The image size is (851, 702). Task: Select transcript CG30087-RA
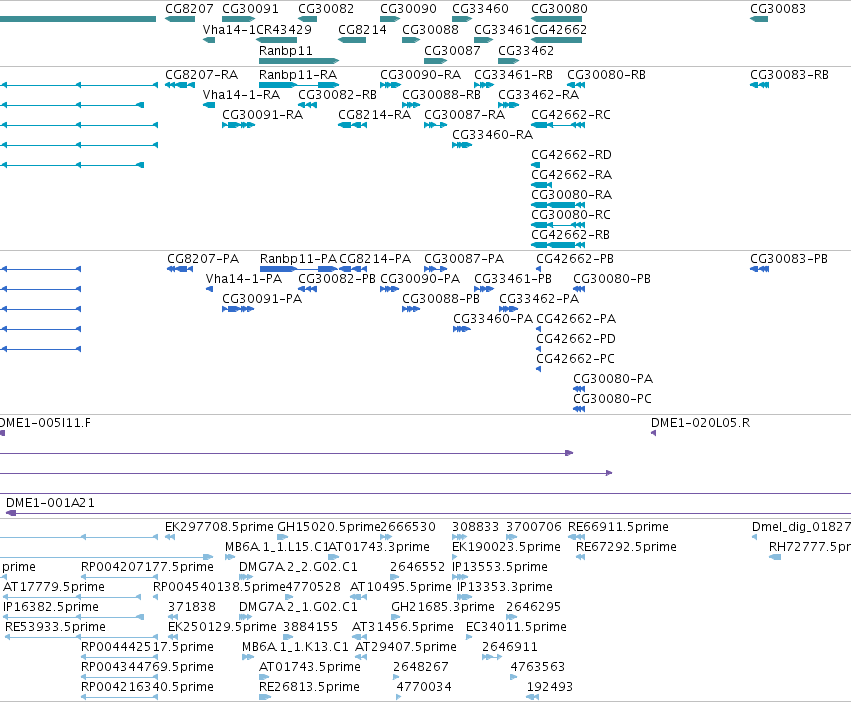click(x=464, y=115)
